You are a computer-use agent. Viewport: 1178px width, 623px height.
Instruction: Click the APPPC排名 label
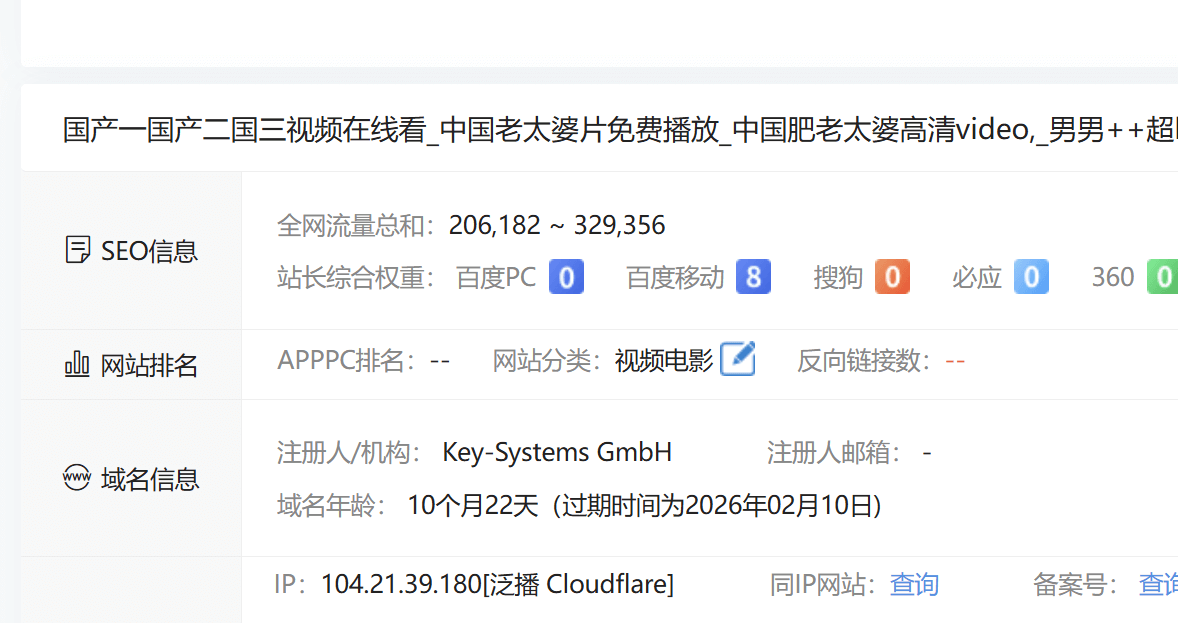tap(347, 361)
